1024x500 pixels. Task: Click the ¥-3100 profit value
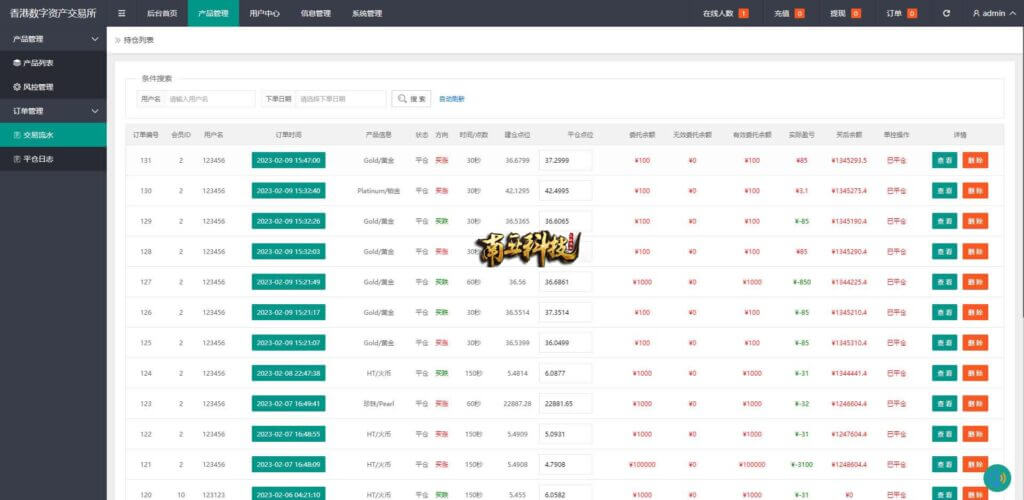click(801, 464)
